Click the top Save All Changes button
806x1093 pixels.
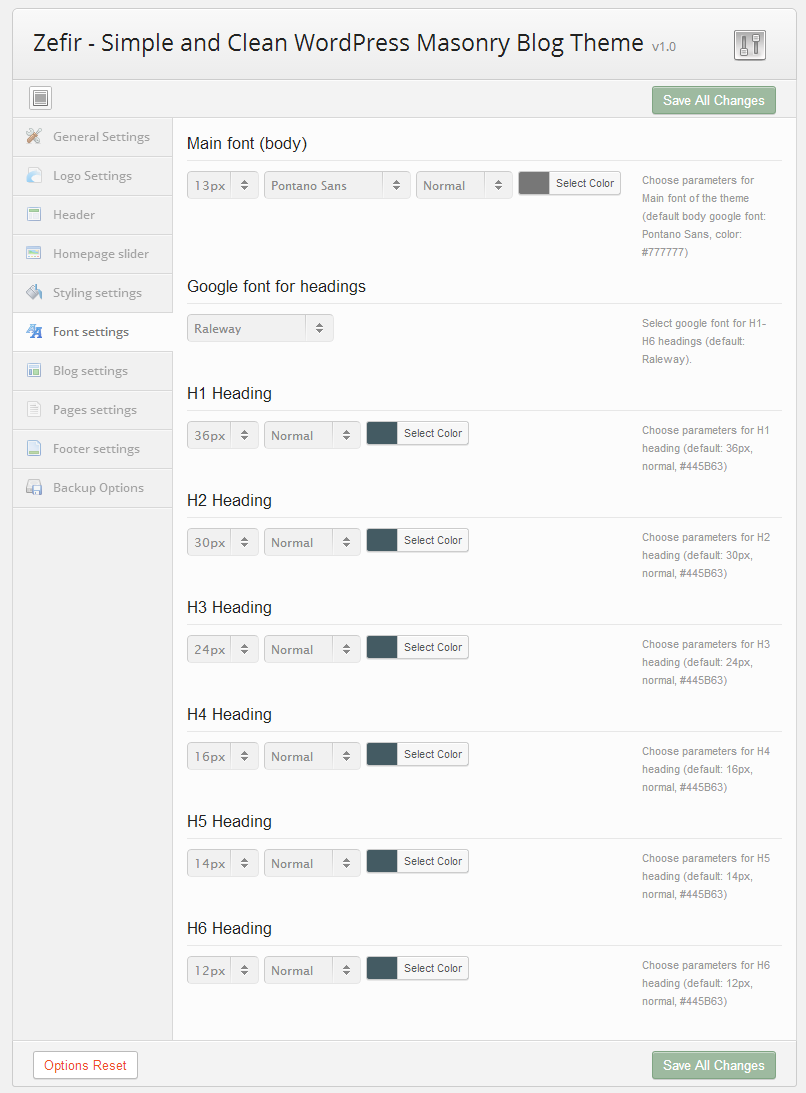click(x=713, y=100)
